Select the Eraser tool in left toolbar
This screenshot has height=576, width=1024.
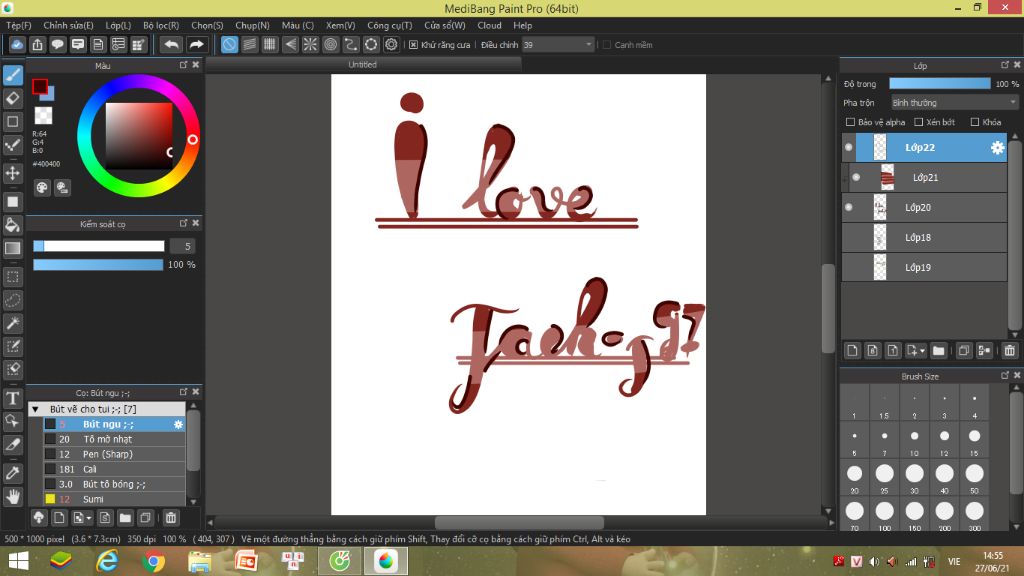[x=13, y=98]
